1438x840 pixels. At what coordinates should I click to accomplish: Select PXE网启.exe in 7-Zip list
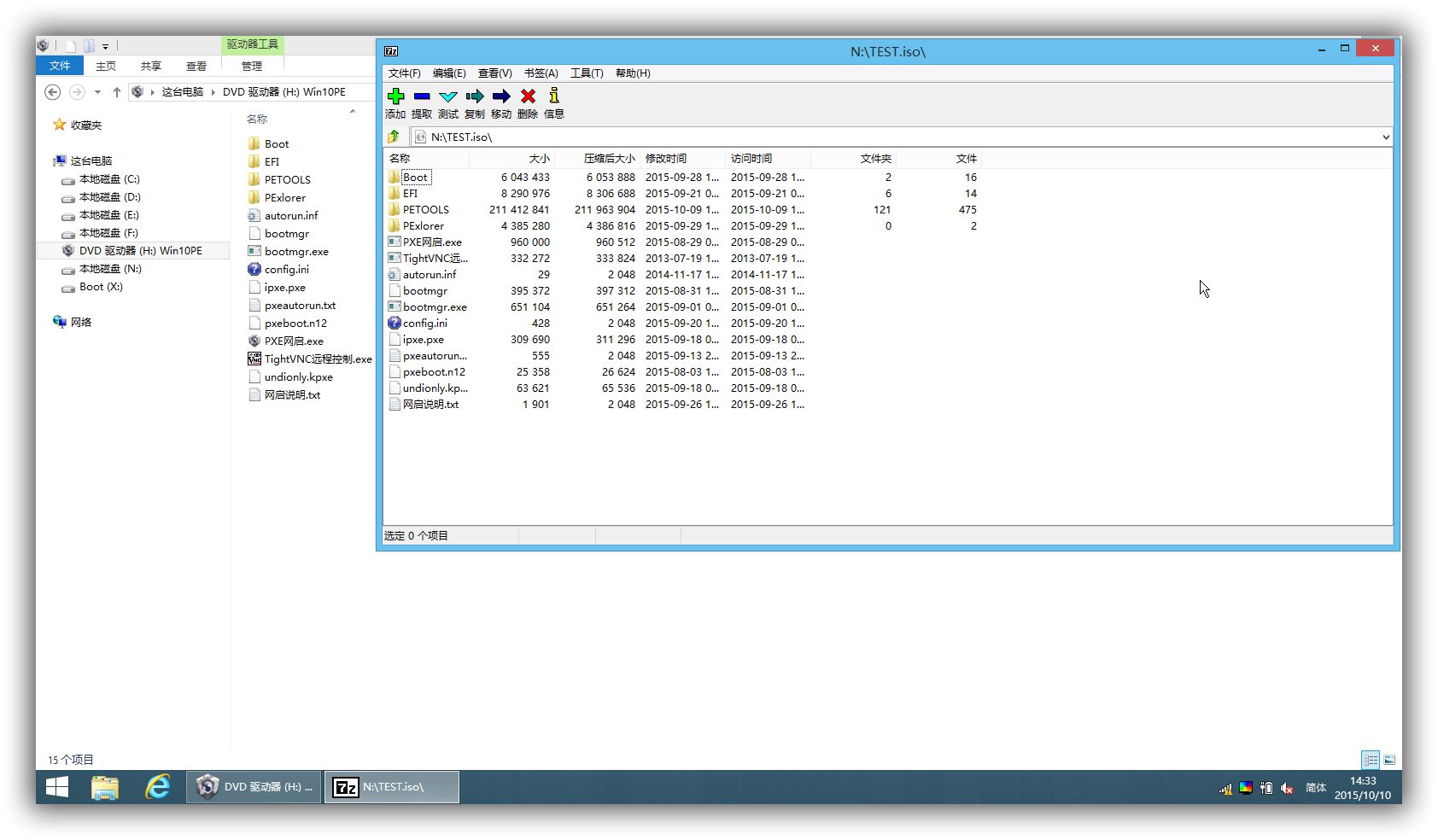(x=432, y=242)
